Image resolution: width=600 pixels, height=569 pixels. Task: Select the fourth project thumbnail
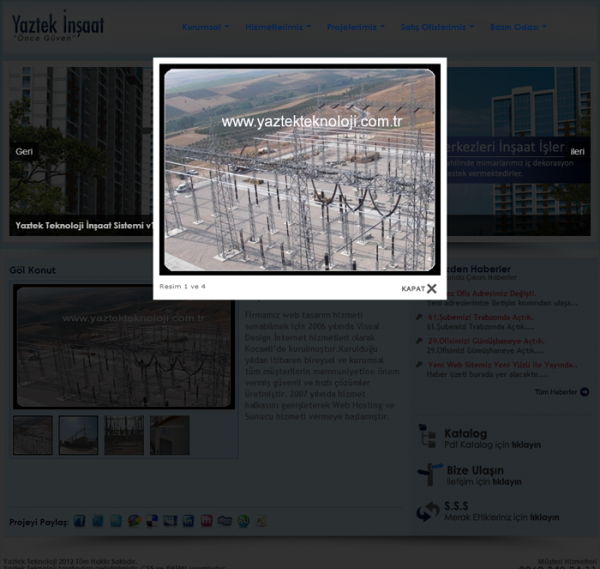pyautogui.click(x=170, y=435)
